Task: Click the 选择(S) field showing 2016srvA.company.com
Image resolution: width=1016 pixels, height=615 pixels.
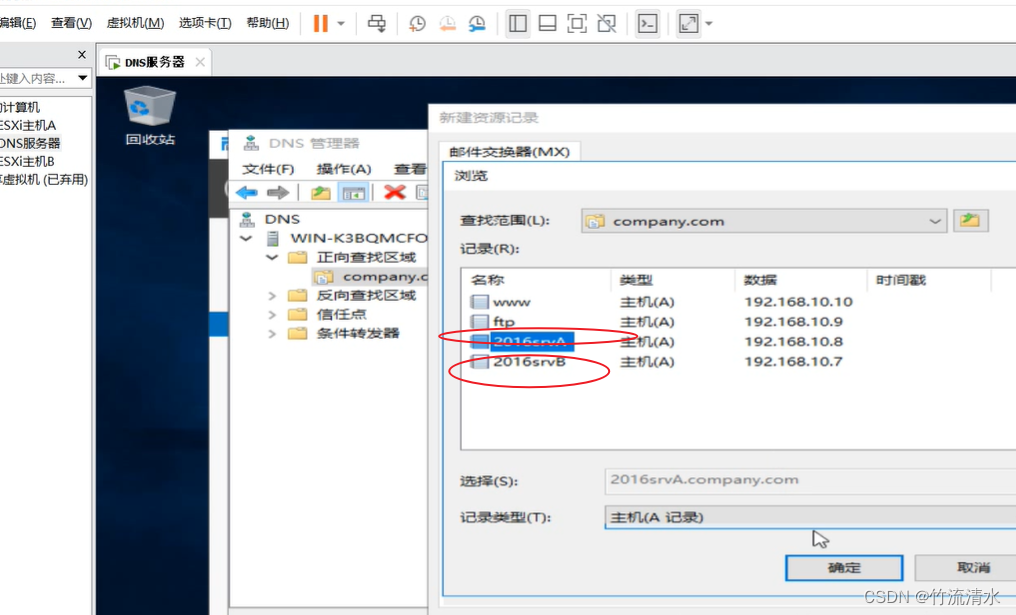Action: click(810, 480)
